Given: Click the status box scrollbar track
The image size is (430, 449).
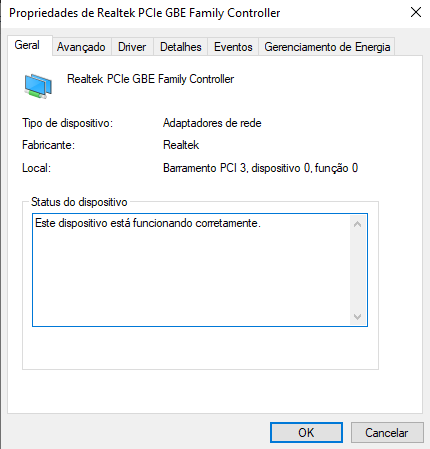Looking at the screenshot, I should 357,270.
